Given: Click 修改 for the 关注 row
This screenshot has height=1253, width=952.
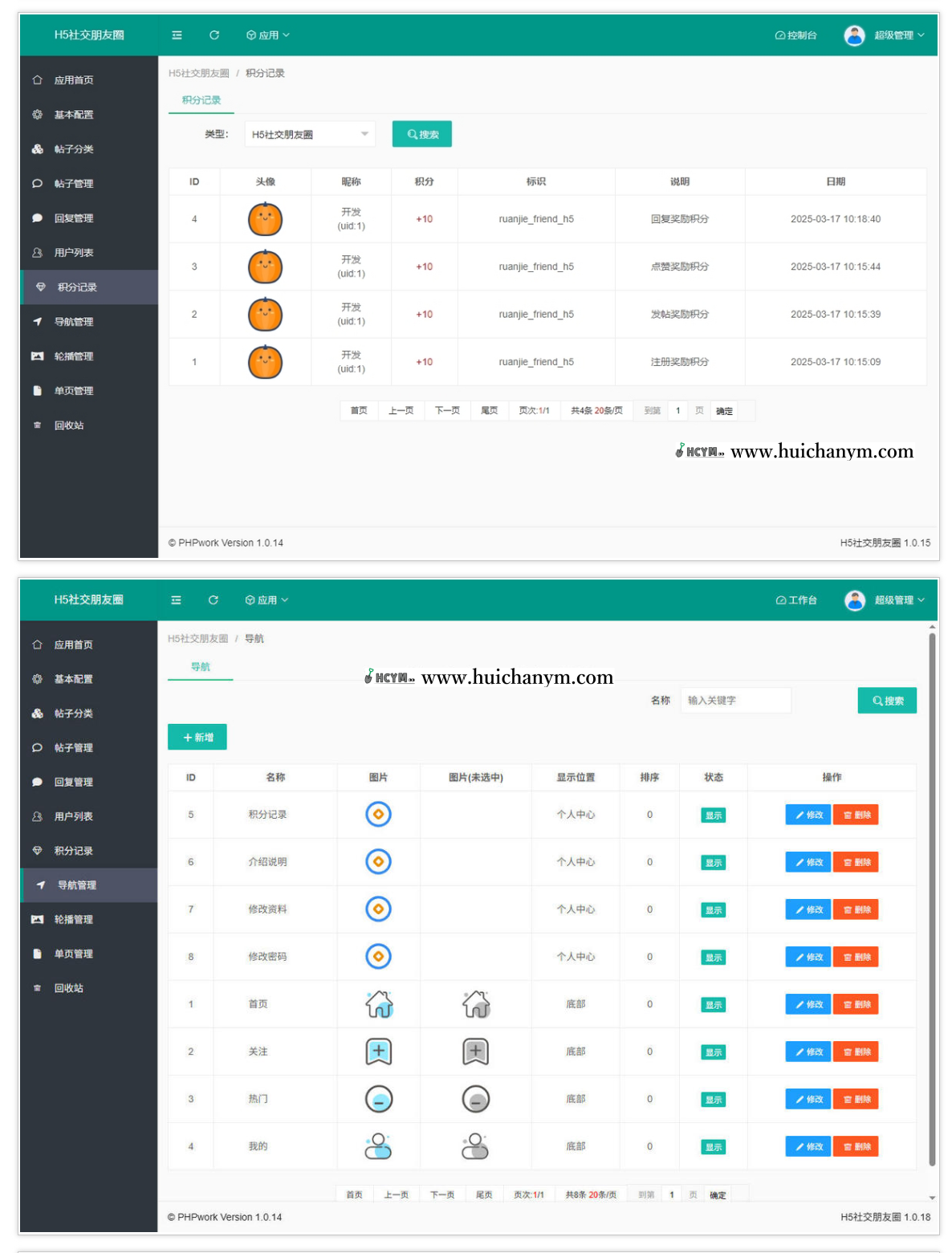Looking at the screenshot, I should click(x=808, y=1052).
